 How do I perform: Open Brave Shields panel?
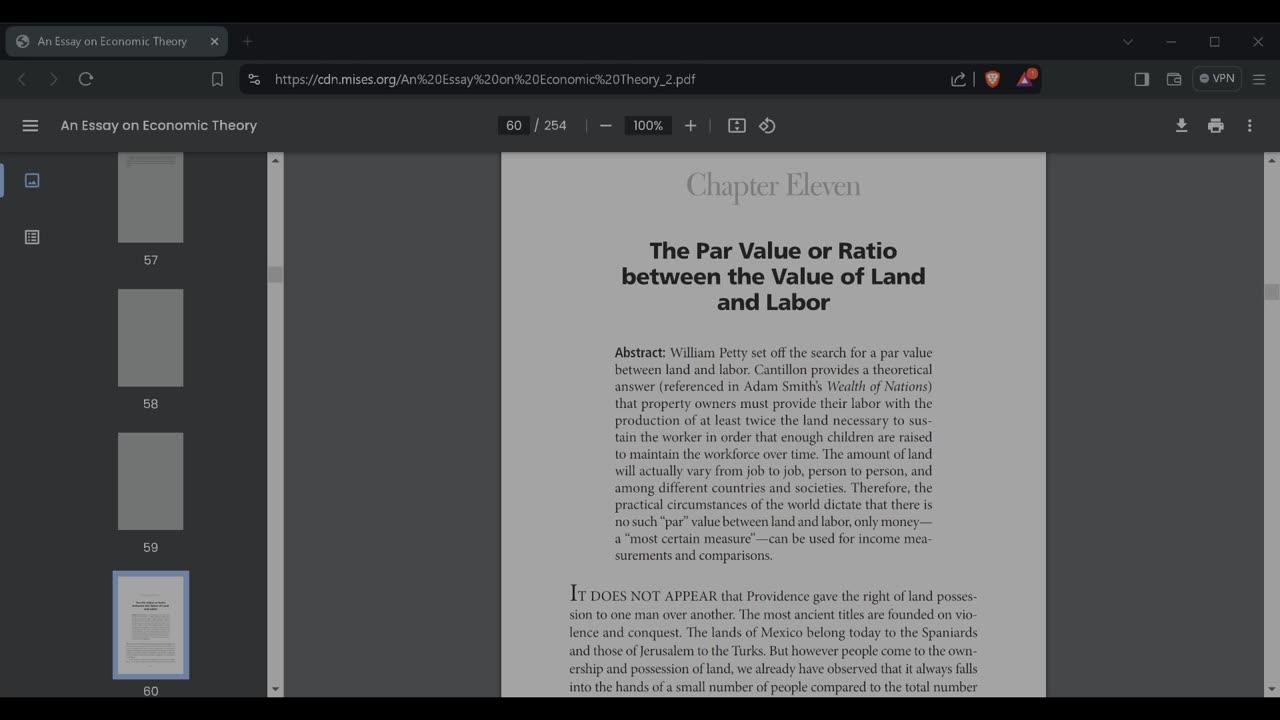click(992, 79)
